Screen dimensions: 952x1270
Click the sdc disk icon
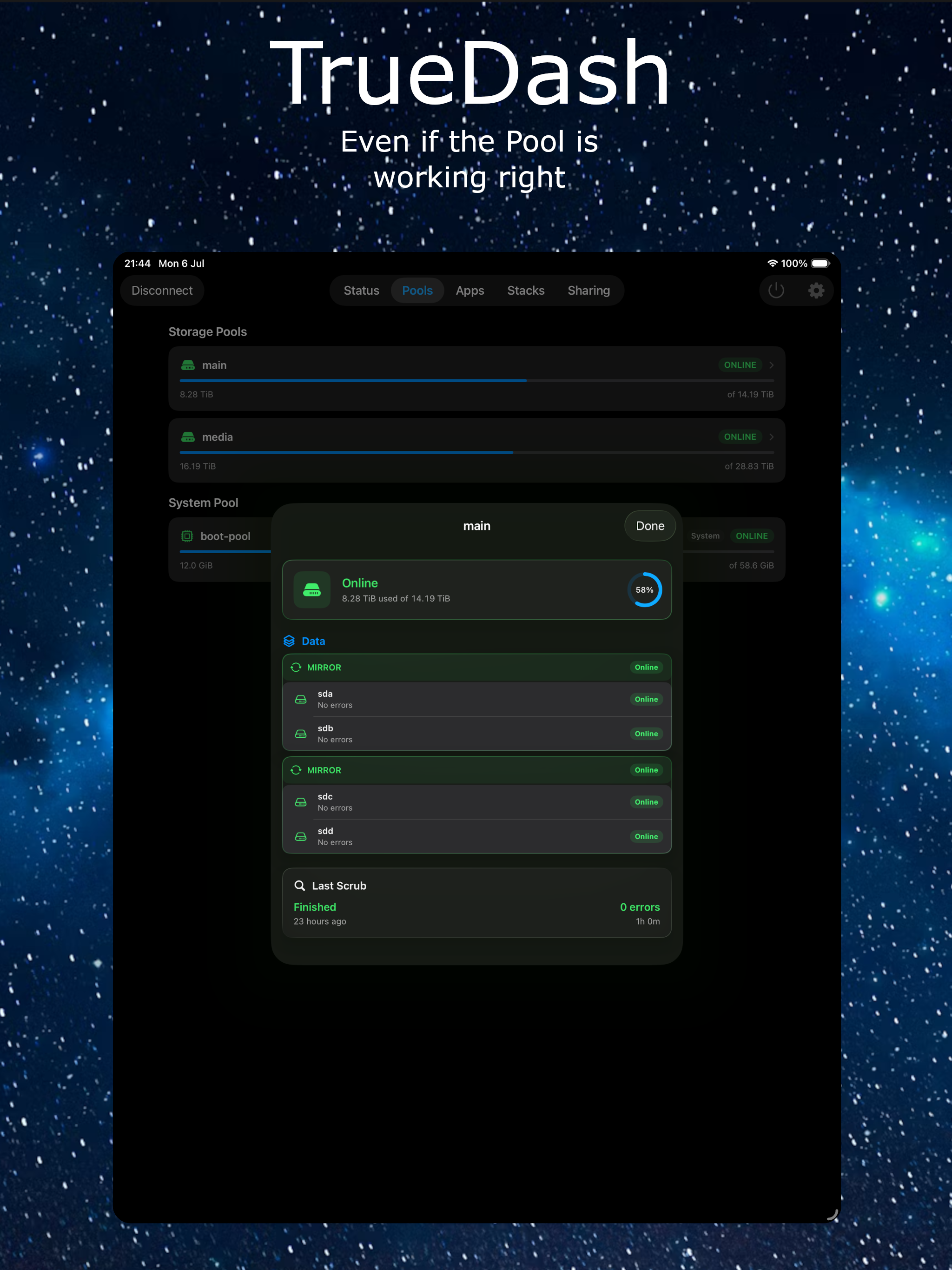pyautogui.click(x=300, y=802)
